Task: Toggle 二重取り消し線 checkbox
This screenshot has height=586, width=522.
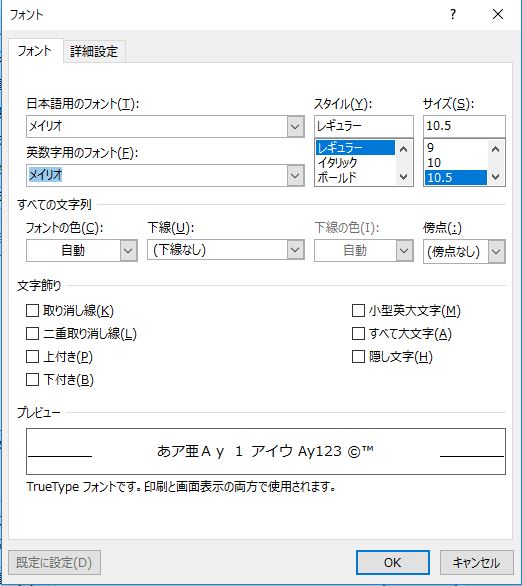Action: (33, 333)
